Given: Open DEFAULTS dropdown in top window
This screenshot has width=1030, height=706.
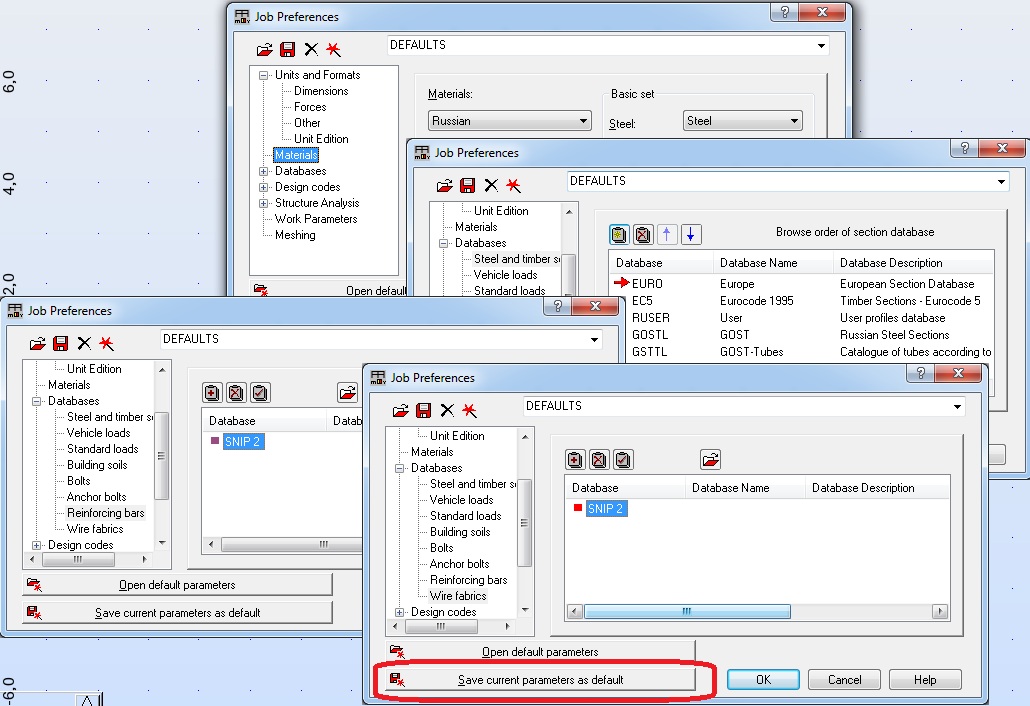Looking at the screenshot, I should tap(821, 45).
